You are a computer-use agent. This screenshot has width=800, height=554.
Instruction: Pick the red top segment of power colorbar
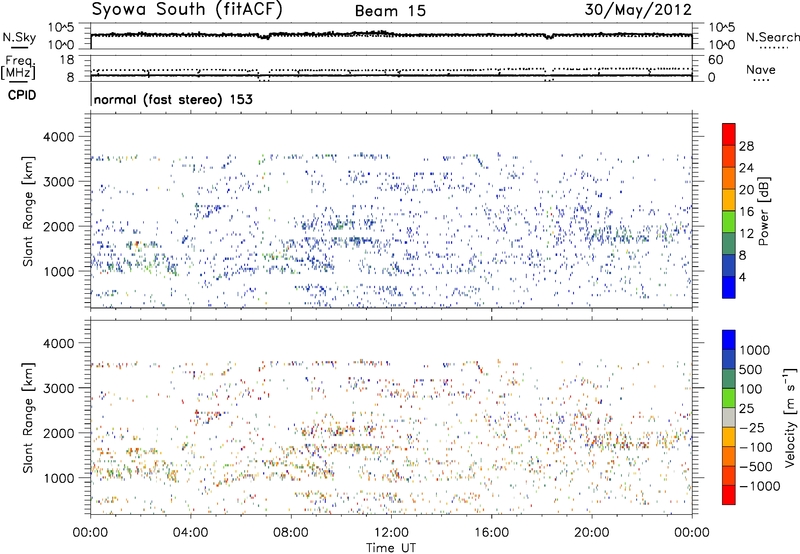[729, 134]
